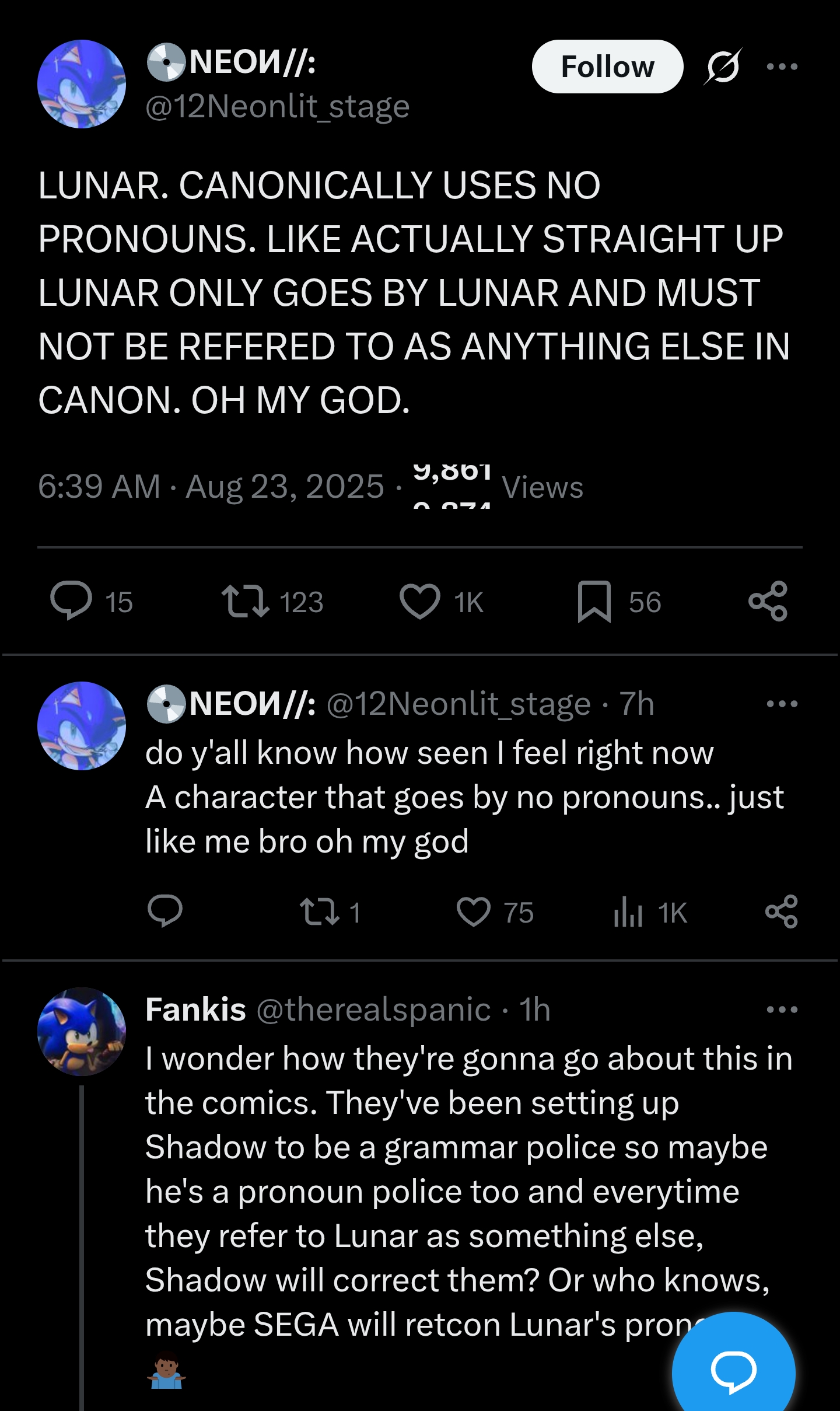This screenshot has width=840, height=1411.
Task: Open @12Neonlit_stage handle on 7h reply
Action: click(x=459, y=704)
